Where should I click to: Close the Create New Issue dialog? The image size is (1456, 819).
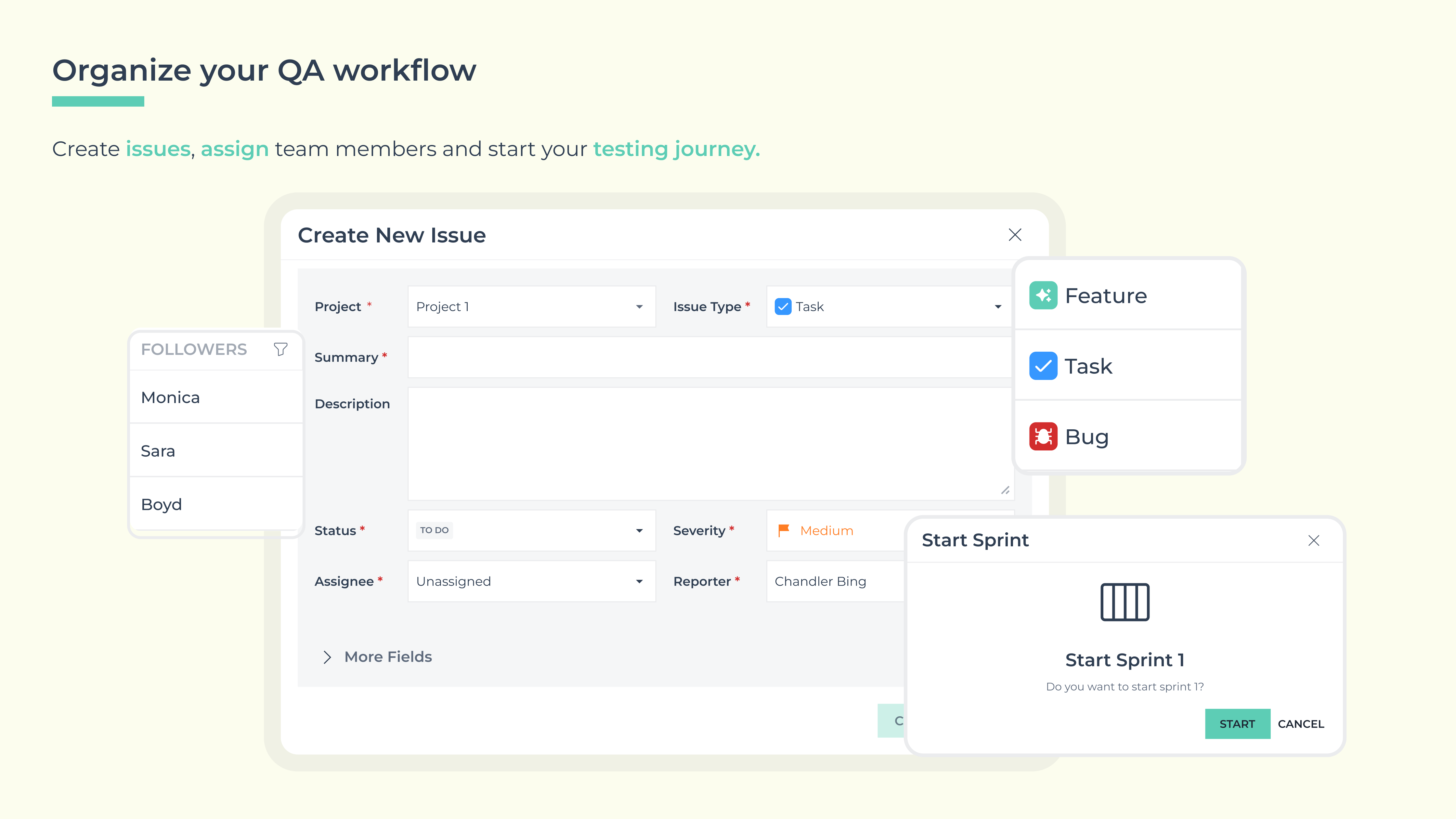(x=1015, y=235)
